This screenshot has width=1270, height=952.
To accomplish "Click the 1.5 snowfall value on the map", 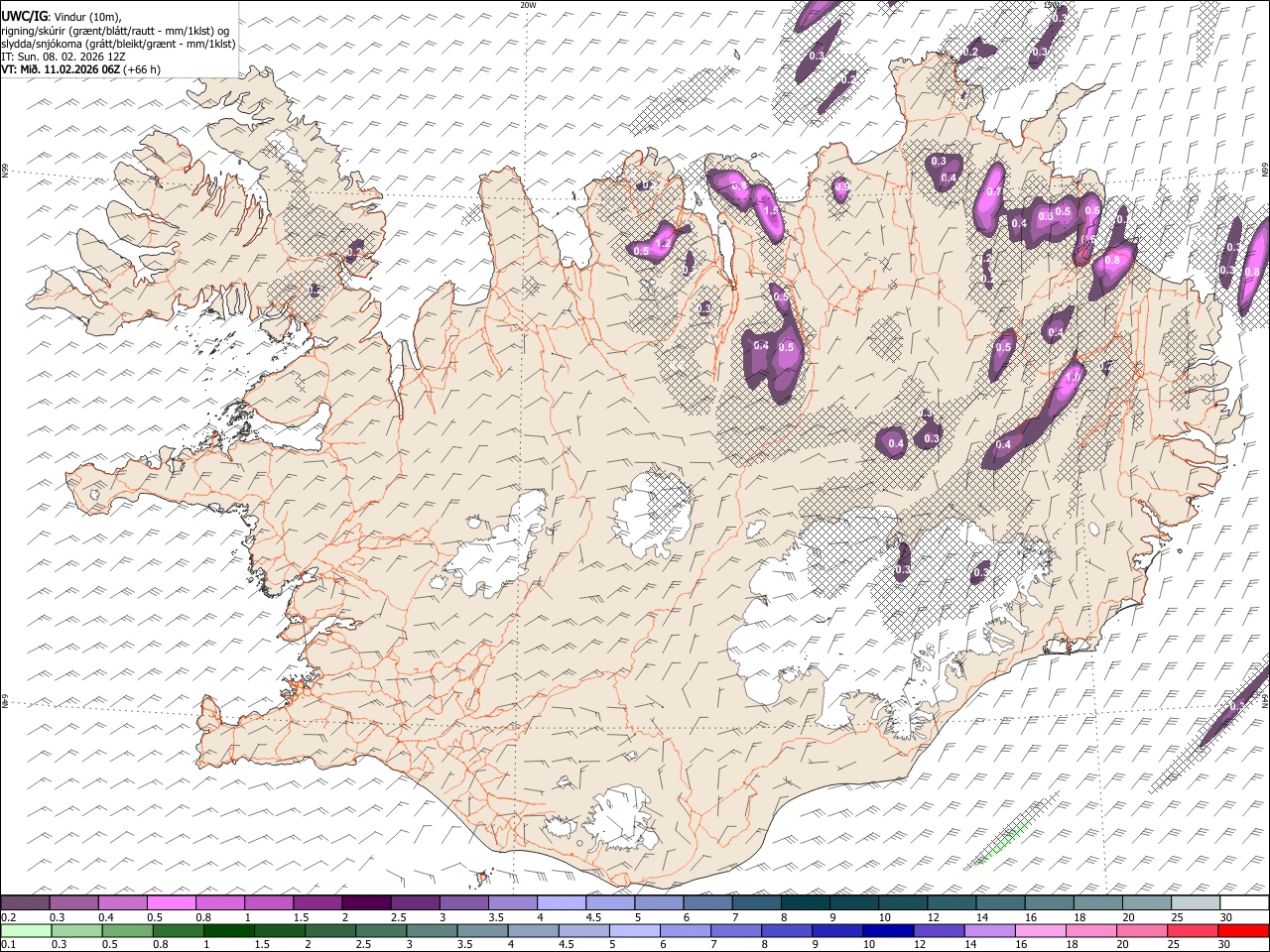I will pyautogui.click(x=770, y=210).
